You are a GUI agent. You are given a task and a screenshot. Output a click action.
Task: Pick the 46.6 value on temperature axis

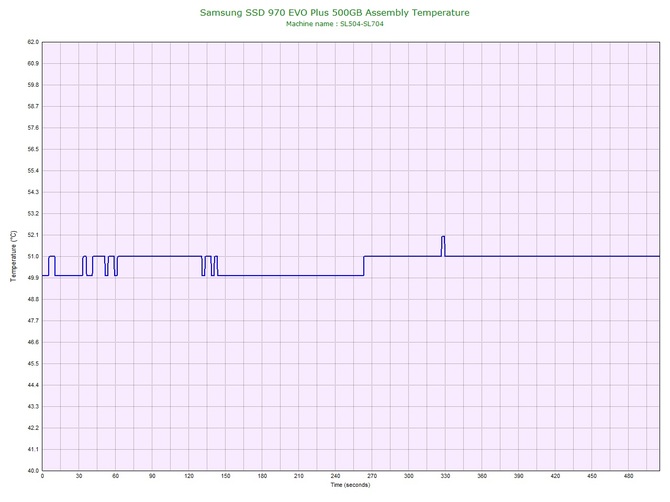pos(33,342)
